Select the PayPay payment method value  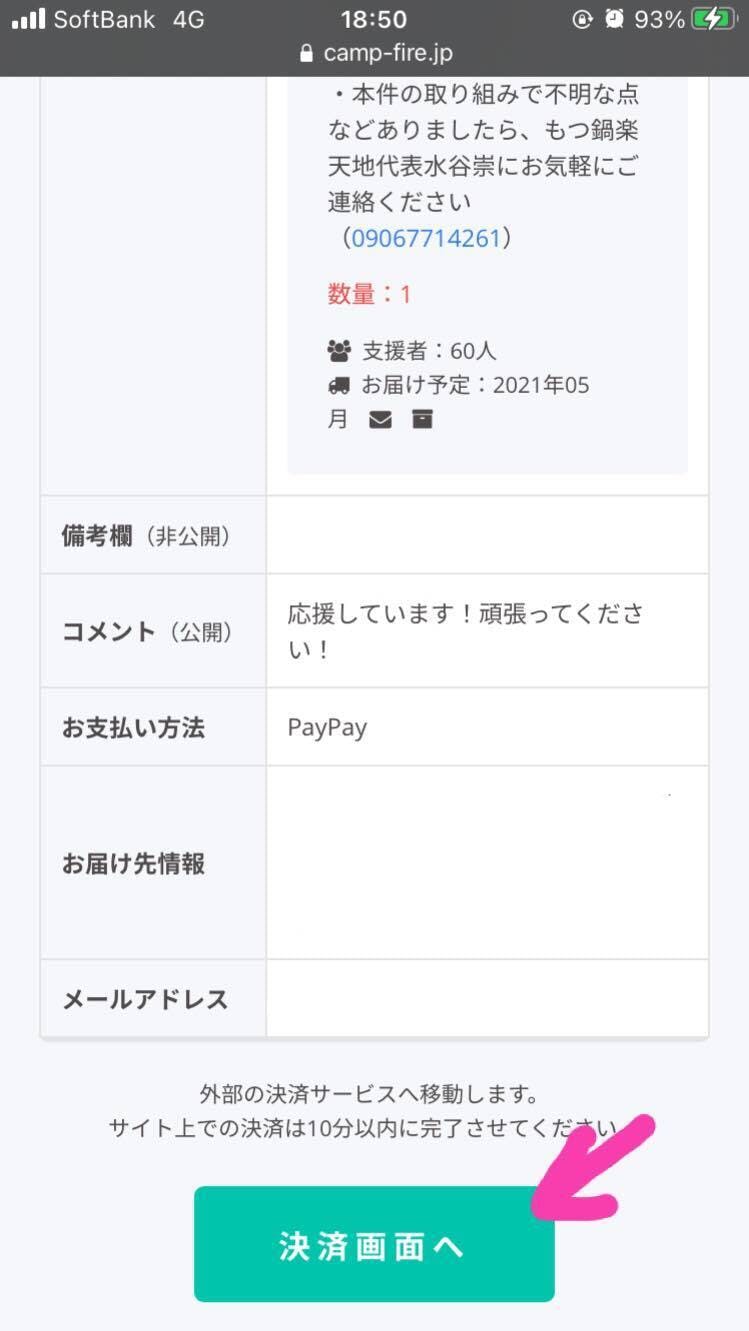point(327,727)
